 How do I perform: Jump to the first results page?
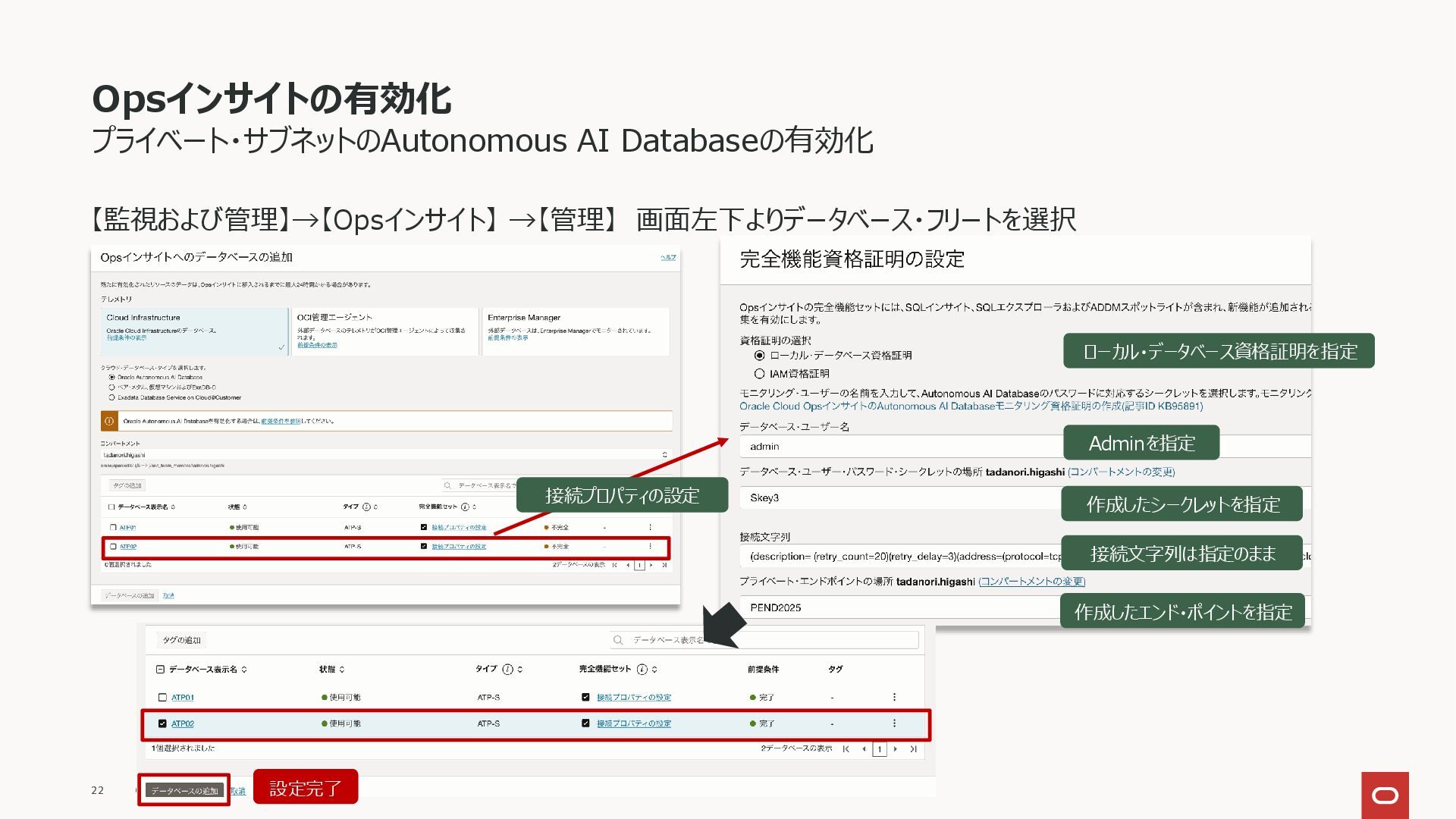(846, 749)
